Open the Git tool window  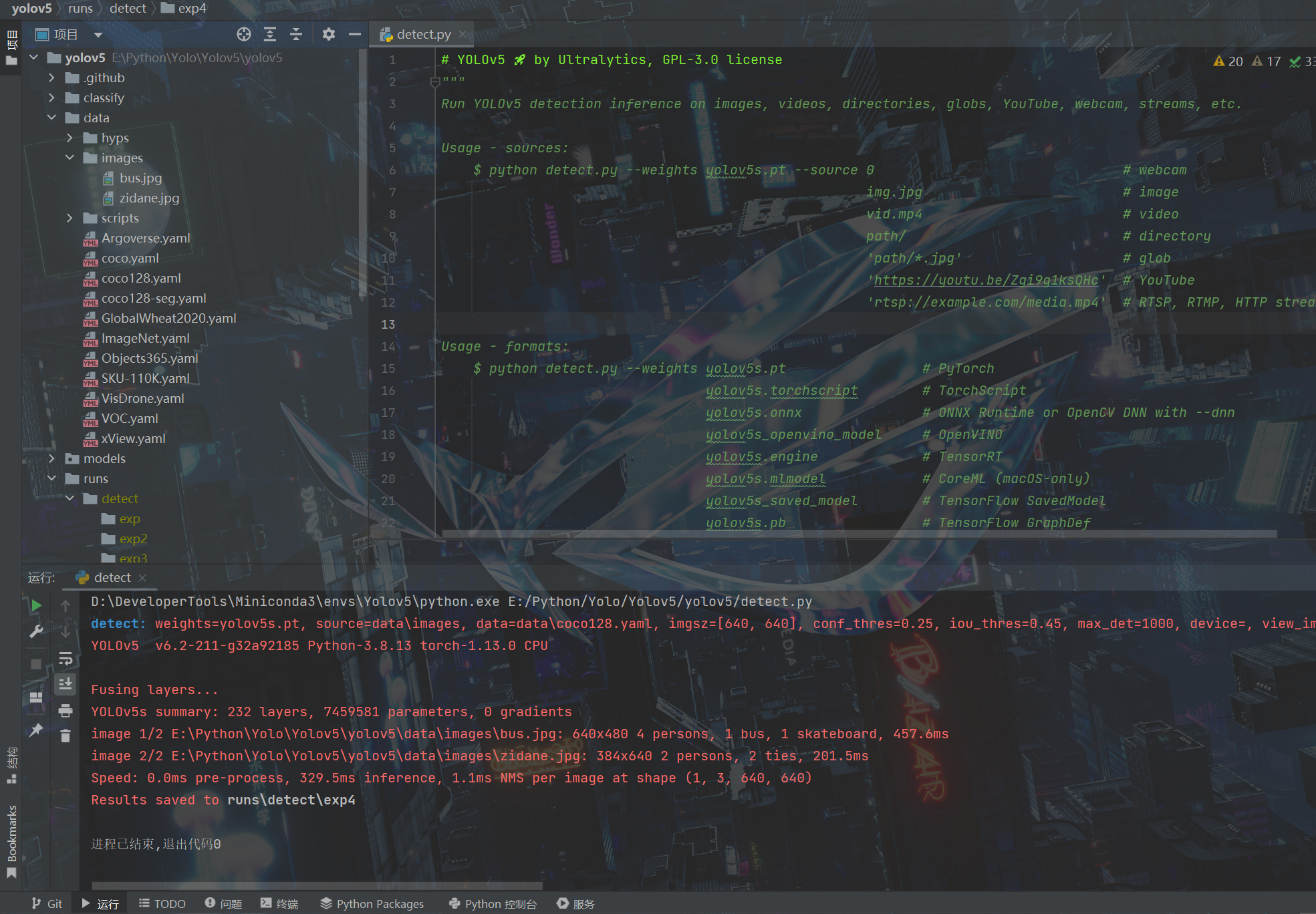[x=47, y=904]
